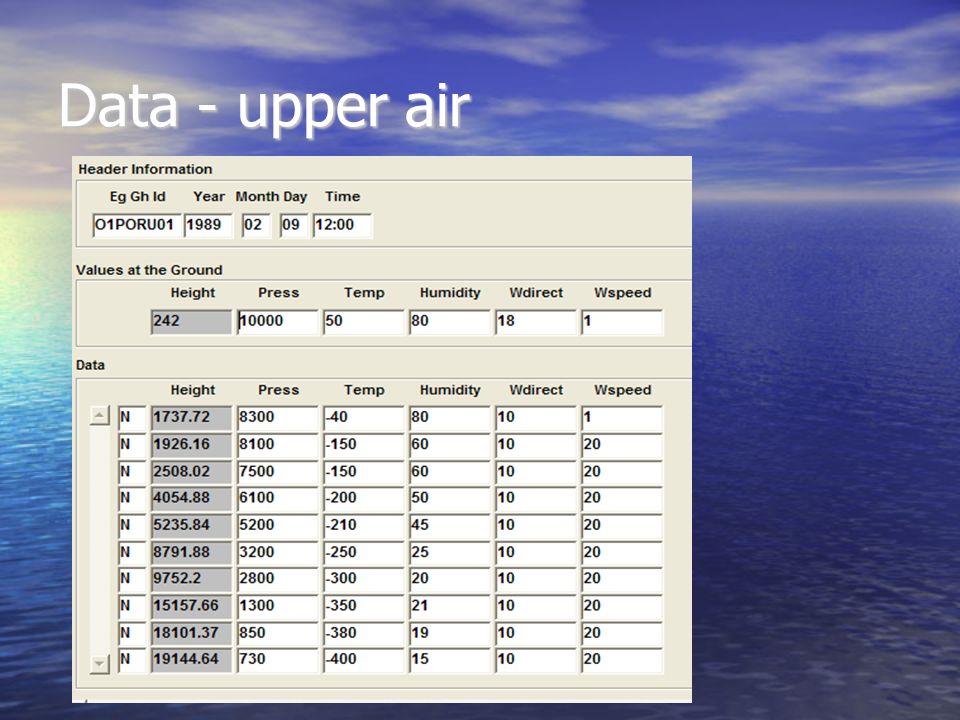The width and height of the screenshot is (960, 720).
Task: Select the ground Temp field 50
Action: (364, 322)
